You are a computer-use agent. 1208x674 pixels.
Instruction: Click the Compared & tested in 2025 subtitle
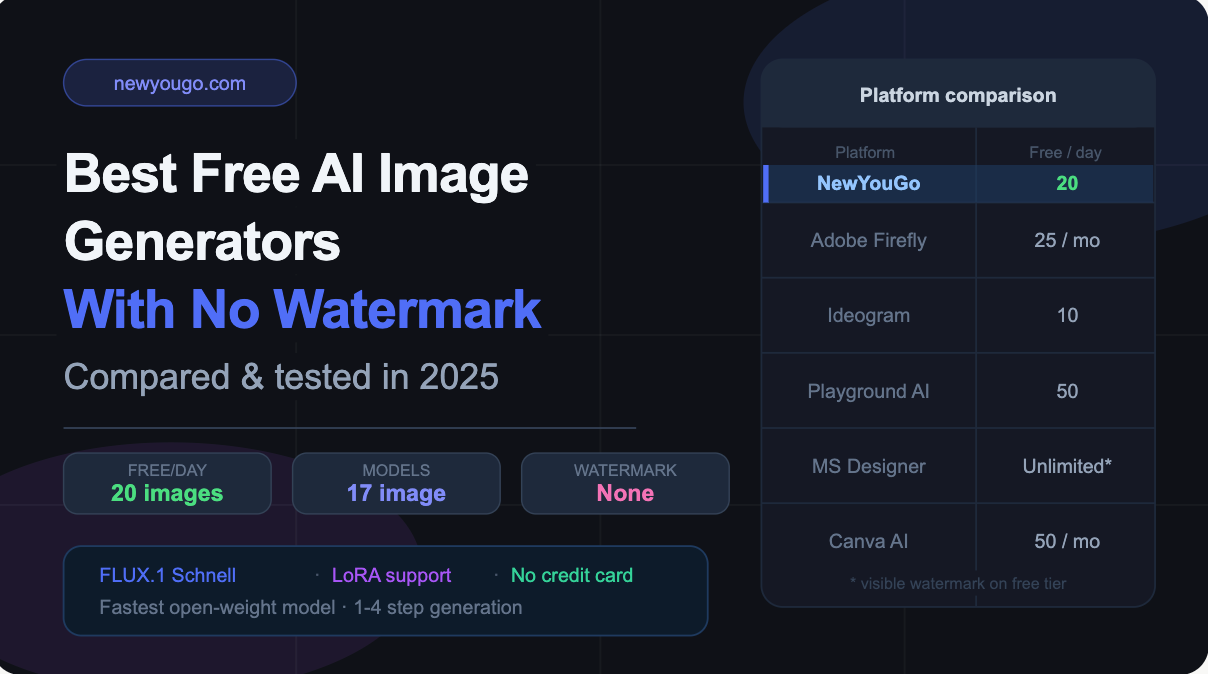coord(281,377)
